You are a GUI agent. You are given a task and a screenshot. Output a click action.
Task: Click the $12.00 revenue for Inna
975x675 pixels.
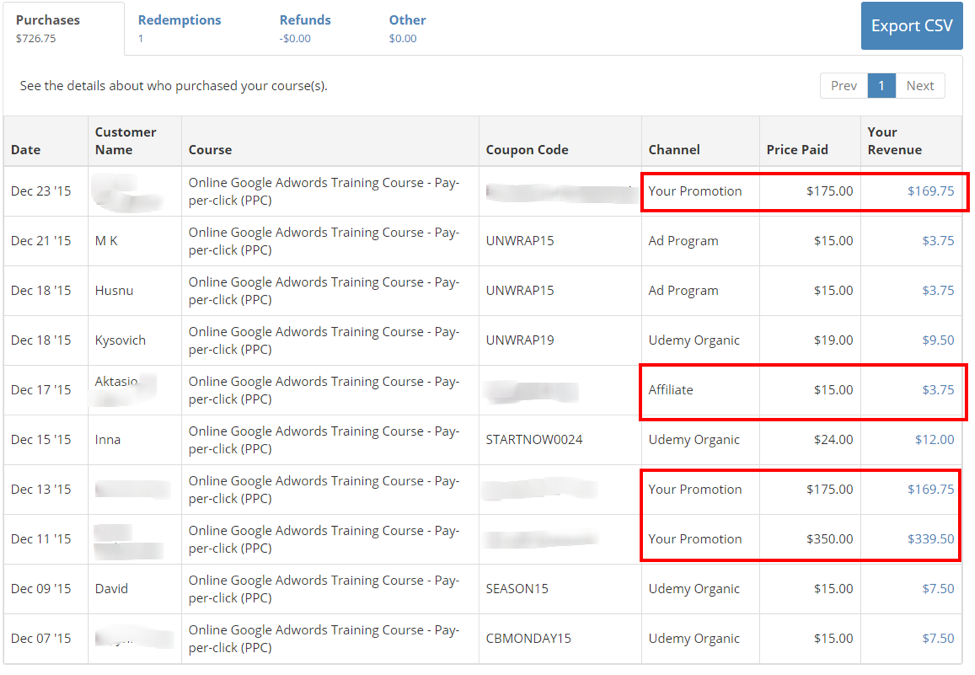pos(934,440)
